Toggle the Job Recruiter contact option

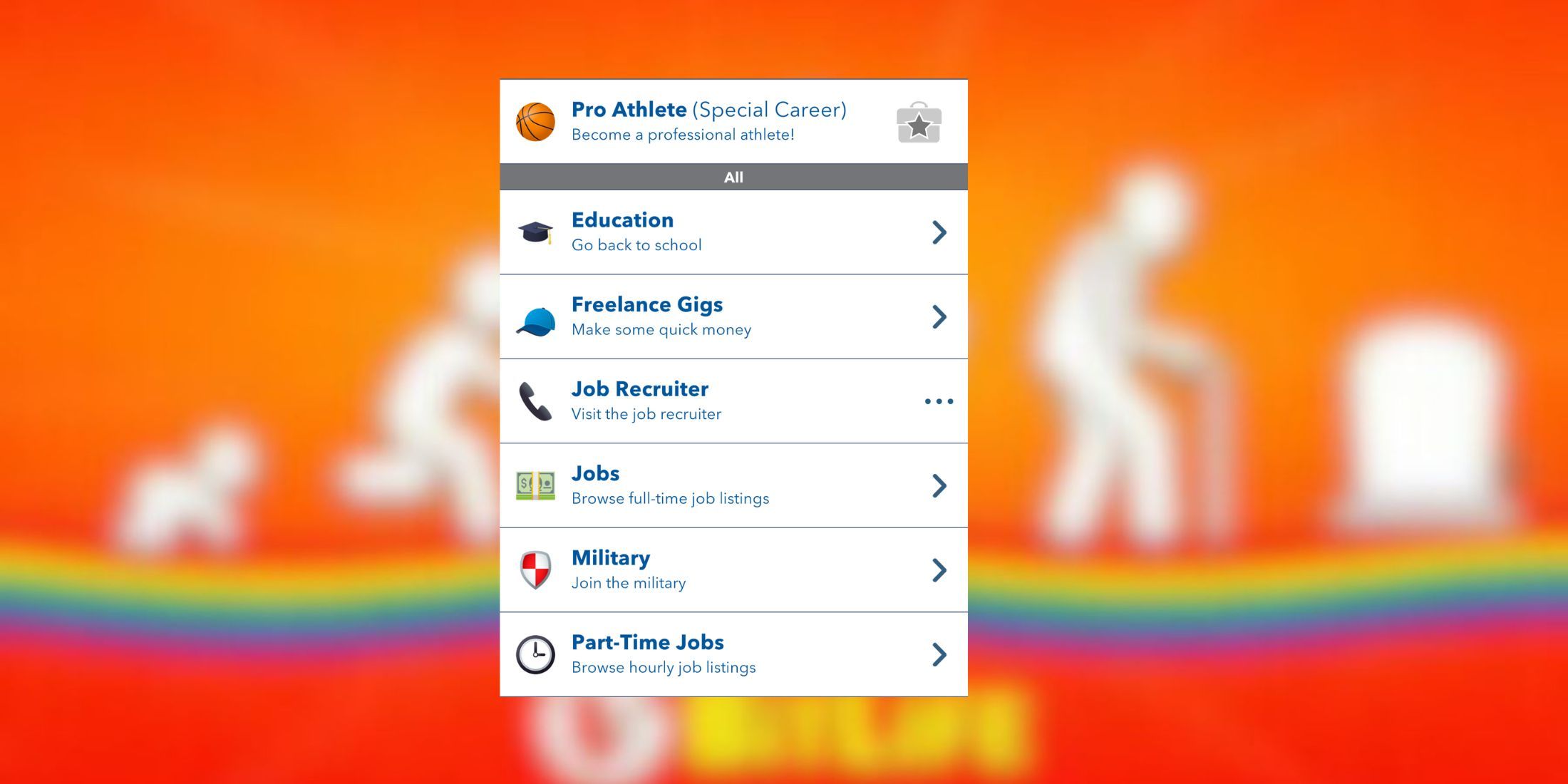point(938,399)
